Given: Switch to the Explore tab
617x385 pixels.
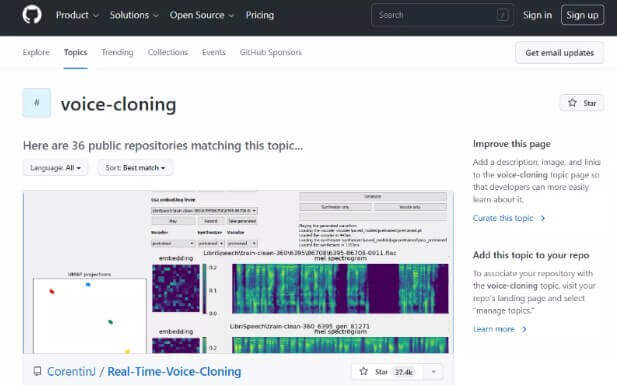Looking at the screenshot, I should pyautogui.click(x=36, y=52).
